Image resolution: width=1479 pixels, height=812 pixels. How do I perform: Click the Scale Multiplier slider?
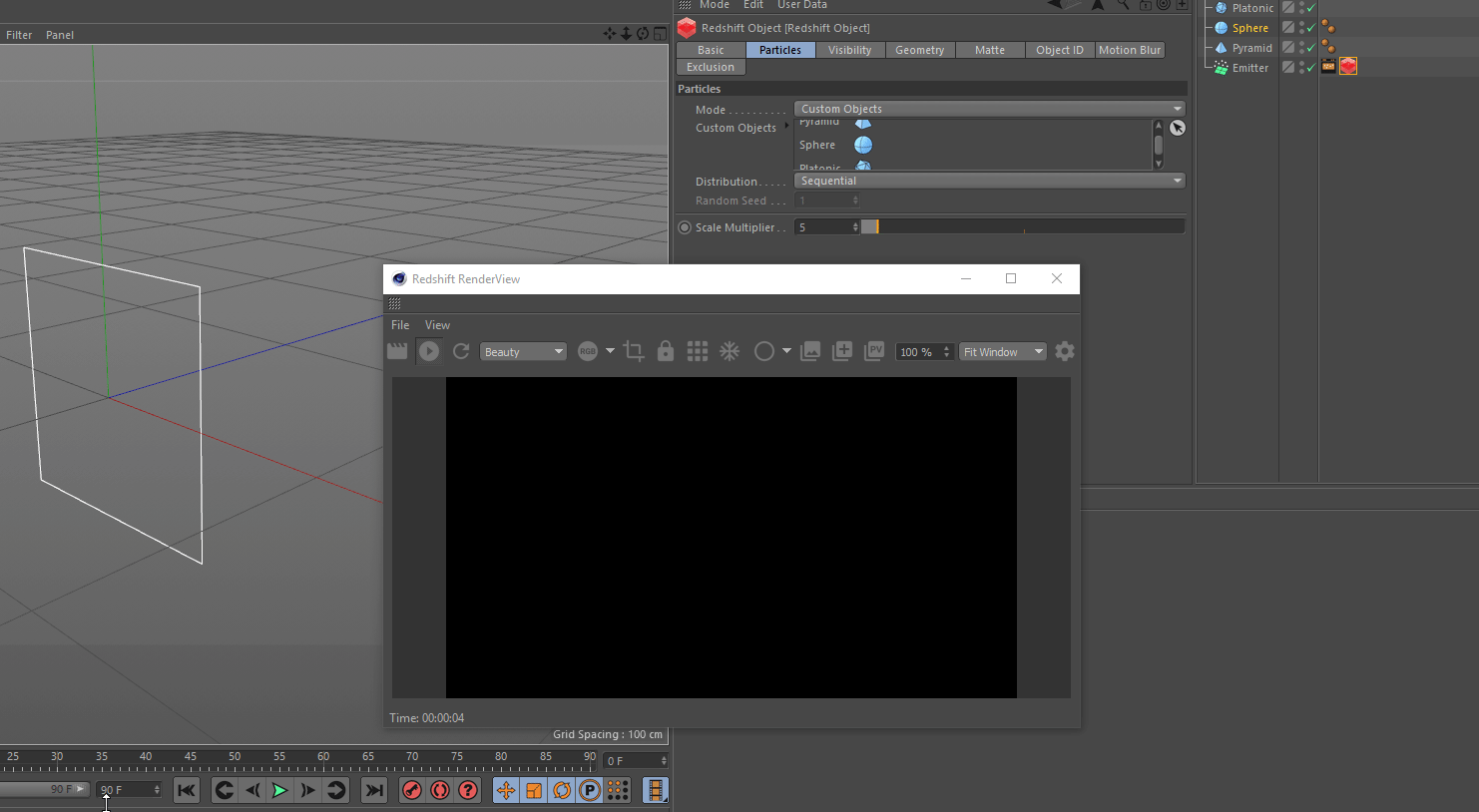(1023, 227)
